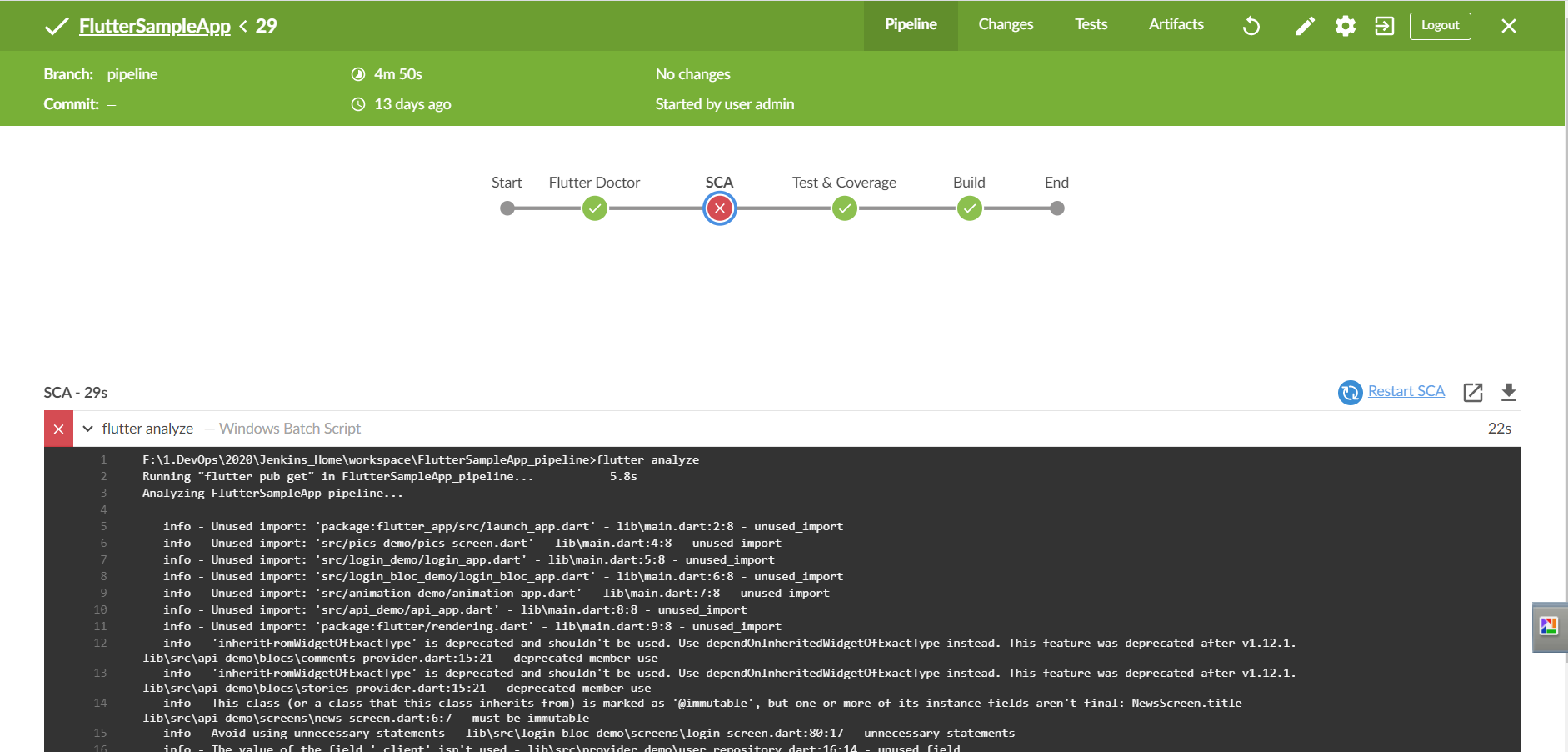Click the rerun pipeline icon
The image size is (1568, 752).
tap(1251, 26)
